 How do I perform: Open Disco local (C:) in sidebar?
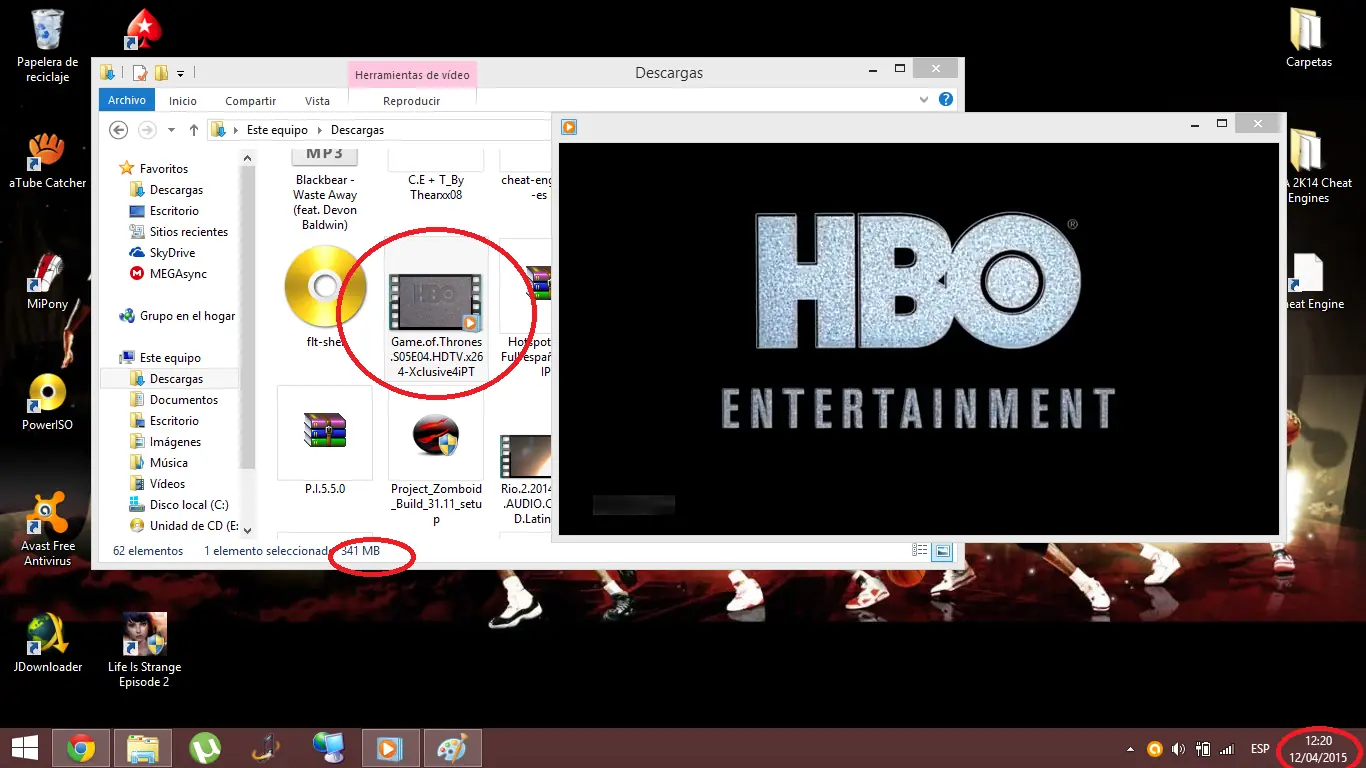189,505
